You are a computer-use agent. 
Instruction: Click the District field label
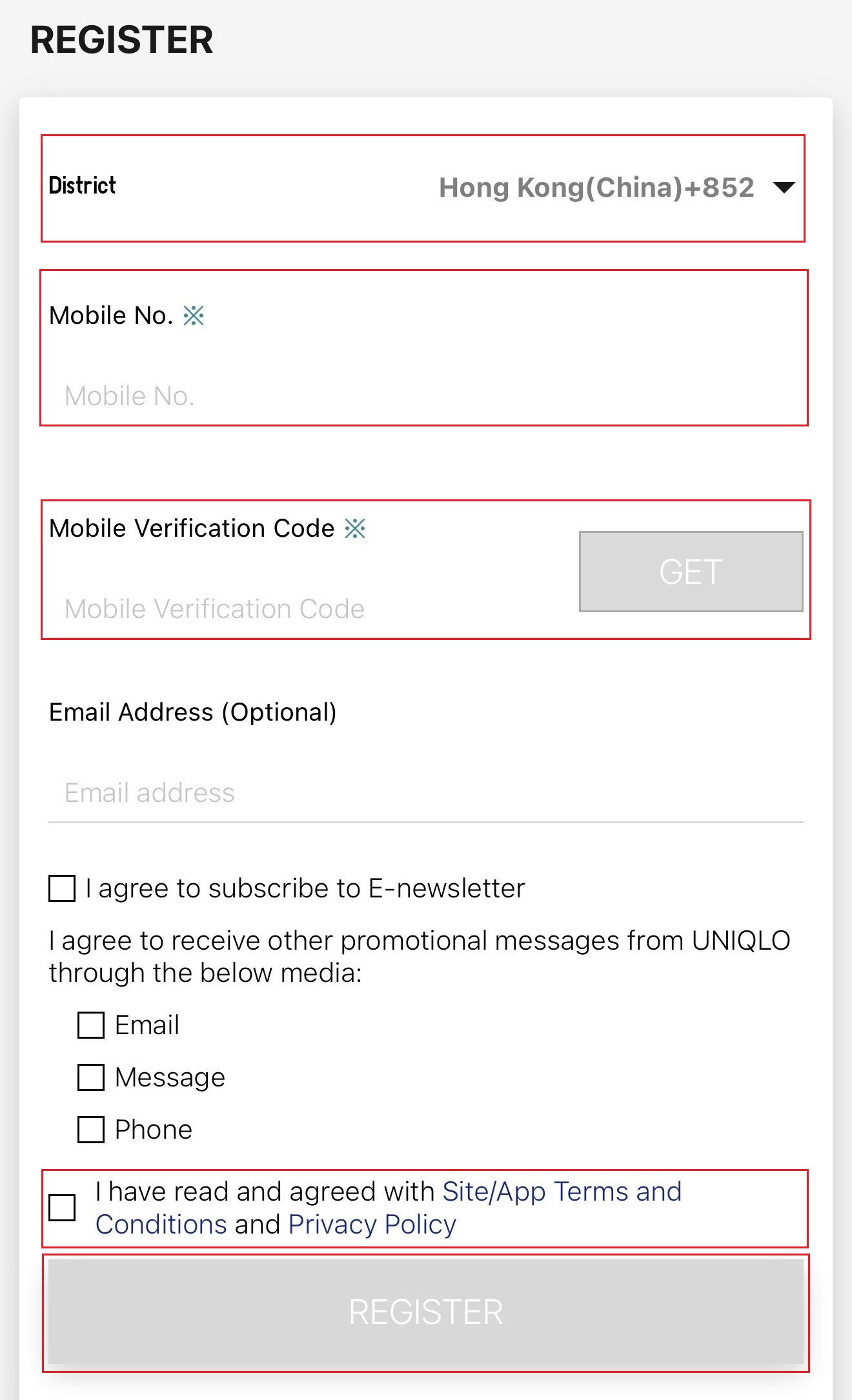point(83,186)
